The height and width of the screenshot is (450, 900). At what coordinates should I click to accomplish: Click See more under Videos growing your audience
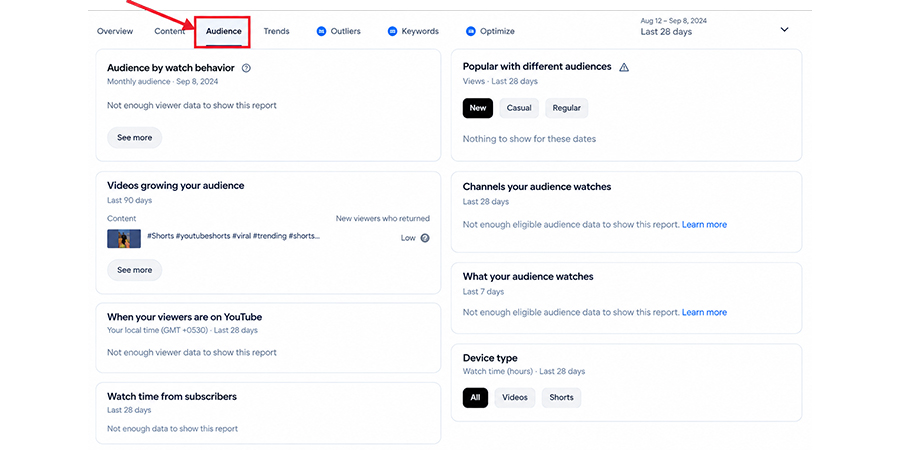point(134,270)
